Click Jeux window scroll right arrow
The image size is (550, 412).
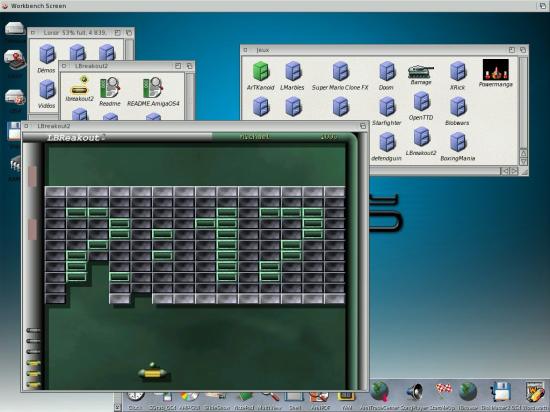(x=514, y=171)
